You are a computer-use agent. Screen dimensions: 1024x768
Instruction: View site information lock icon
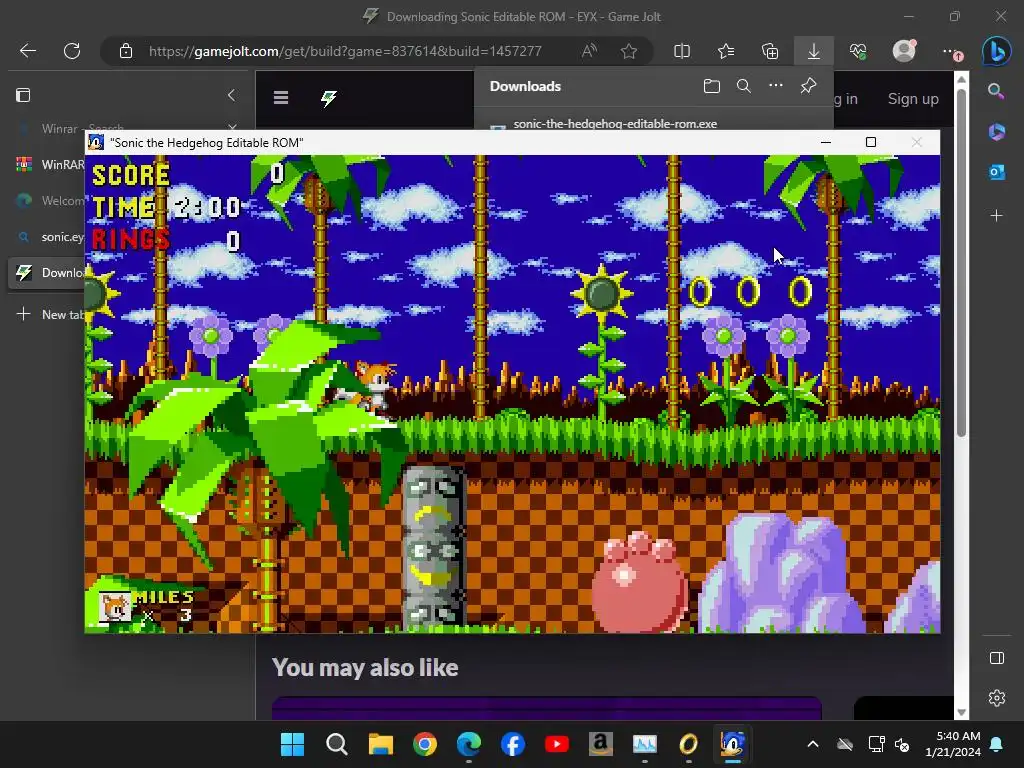[126, 51]
